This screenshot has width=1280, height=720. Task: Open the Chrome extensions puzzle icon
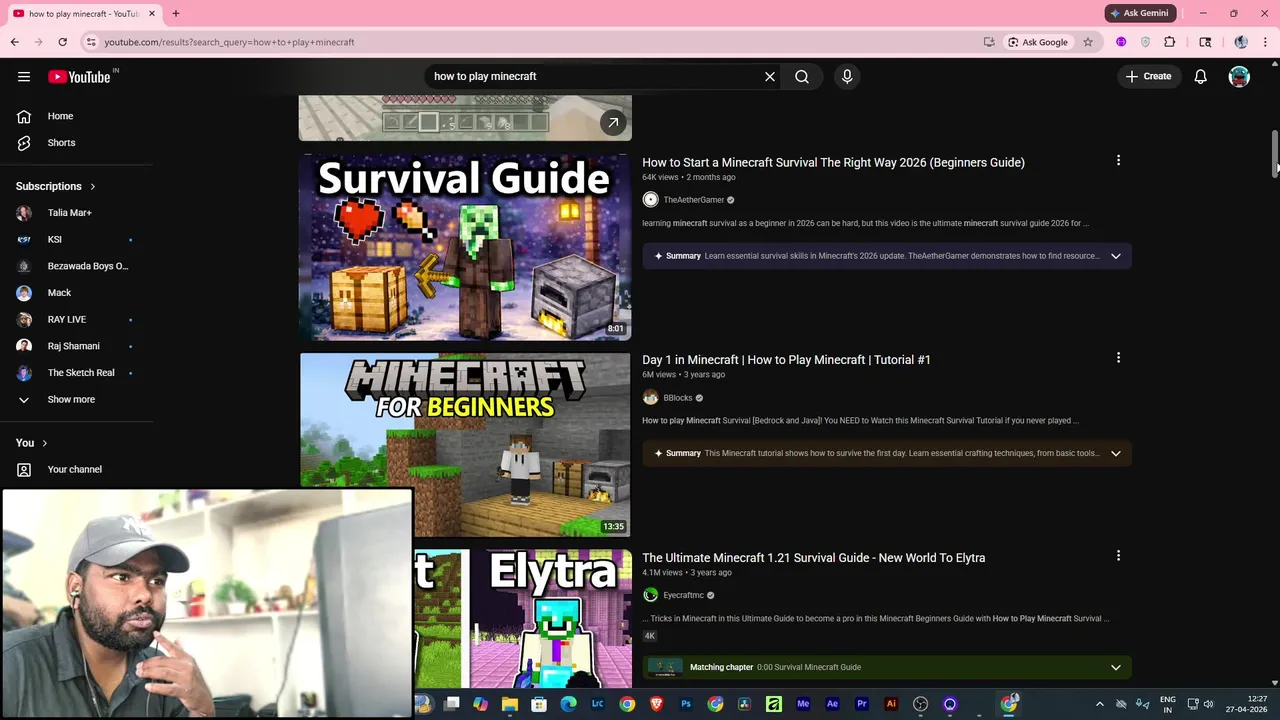tap(1169, 42)
